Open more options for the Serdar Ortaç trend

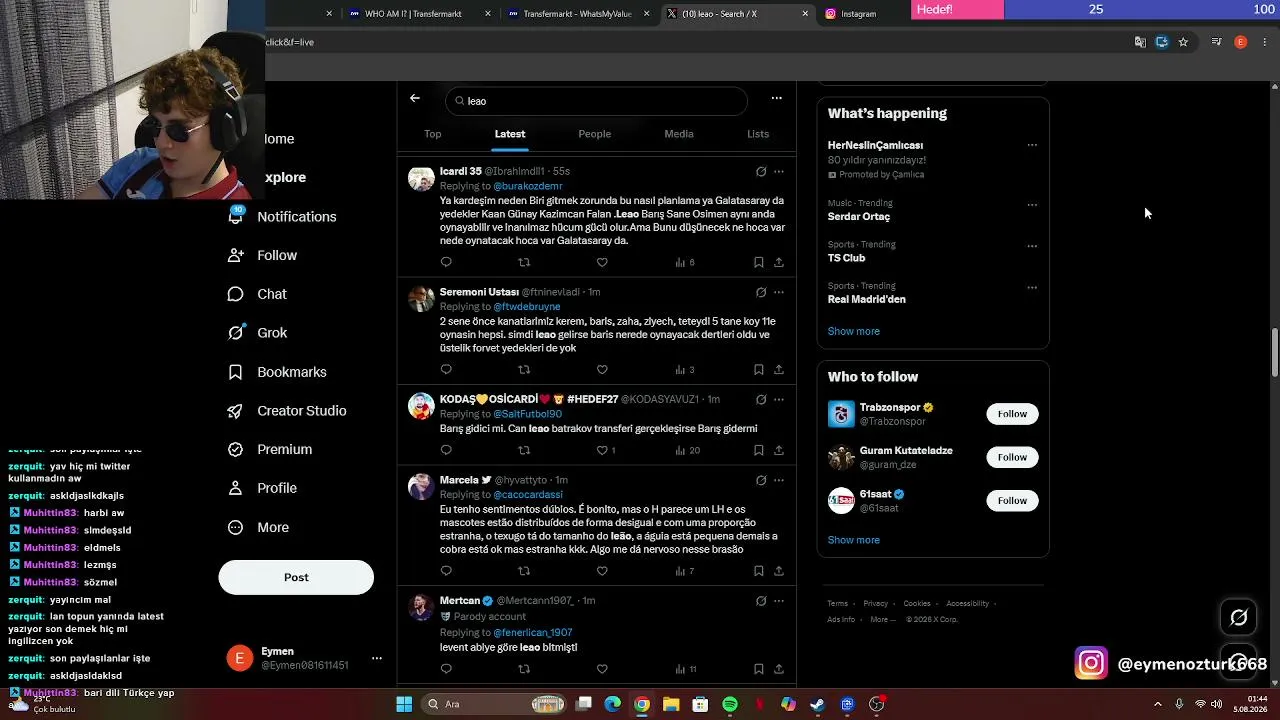click(x=1032, y=205)
